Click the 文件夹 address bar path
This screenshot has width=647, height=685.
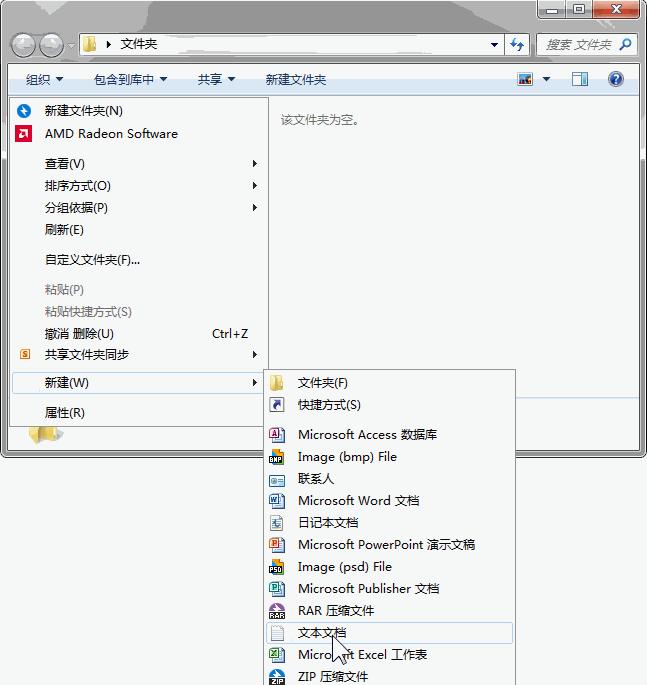tap(138, 44)
